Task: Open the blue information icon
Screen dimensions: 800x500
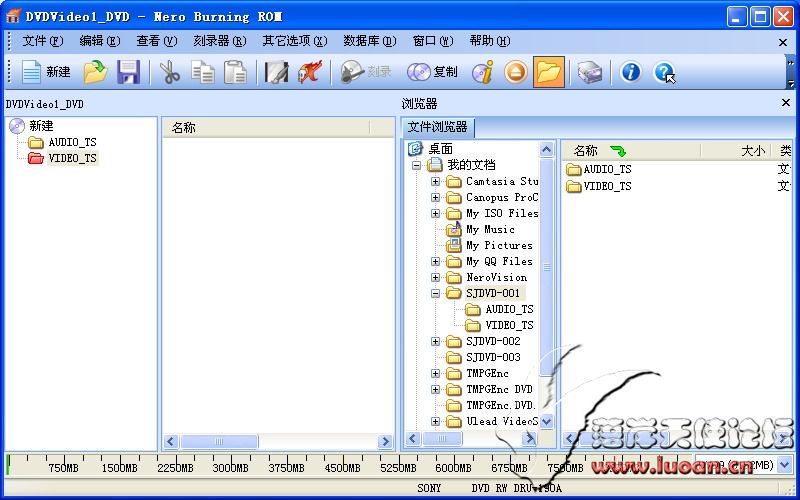Action: click(631, 72)
